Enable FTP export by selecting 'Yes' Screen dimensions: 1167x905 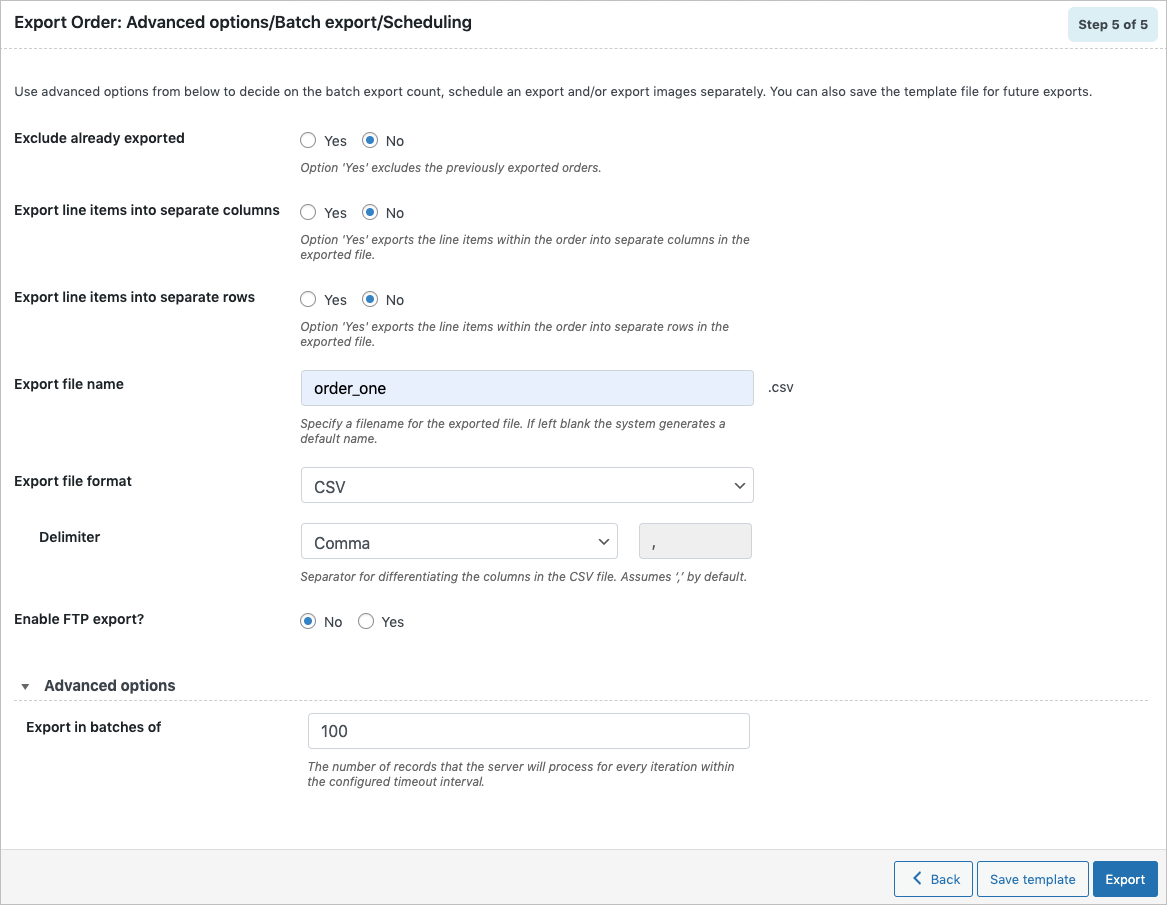tap(366, 621)
